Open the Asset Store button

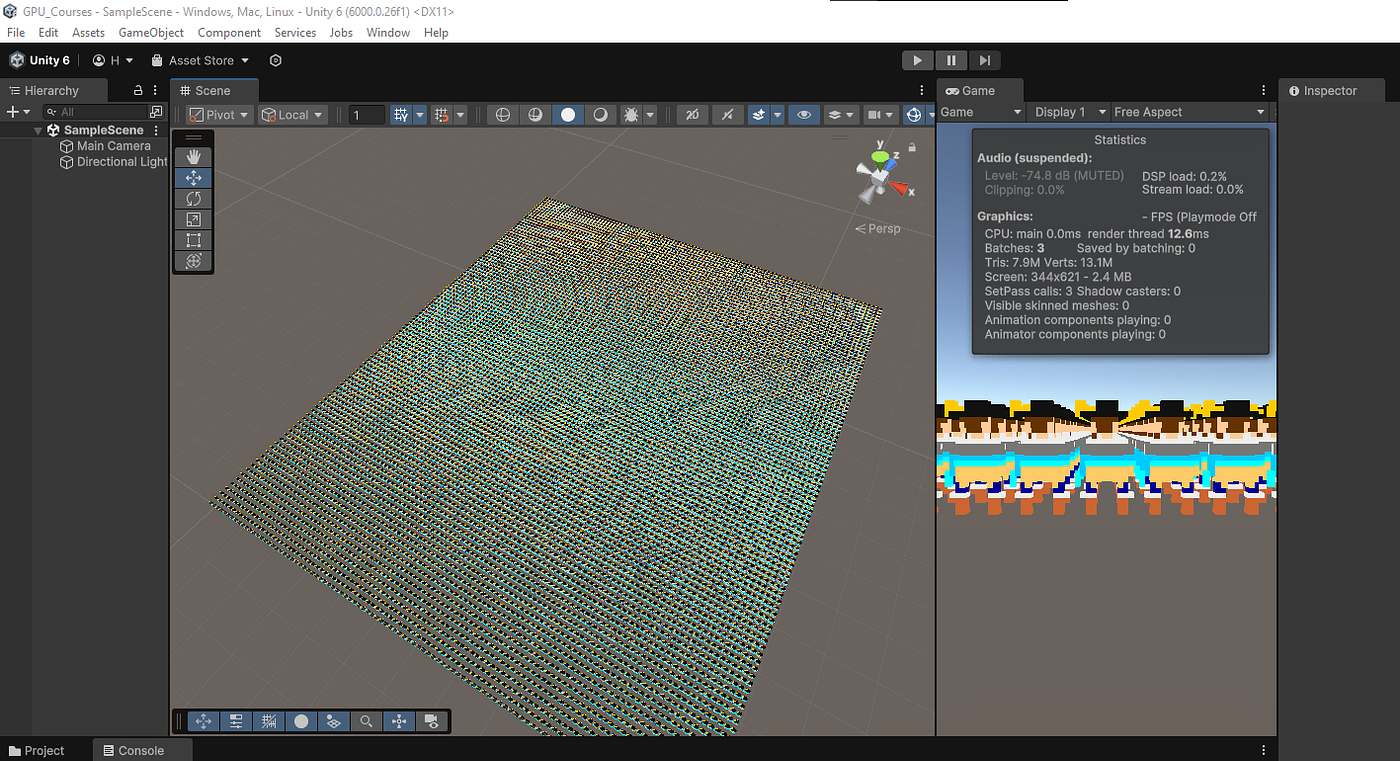pyautogui.click(x=199, y=60)
